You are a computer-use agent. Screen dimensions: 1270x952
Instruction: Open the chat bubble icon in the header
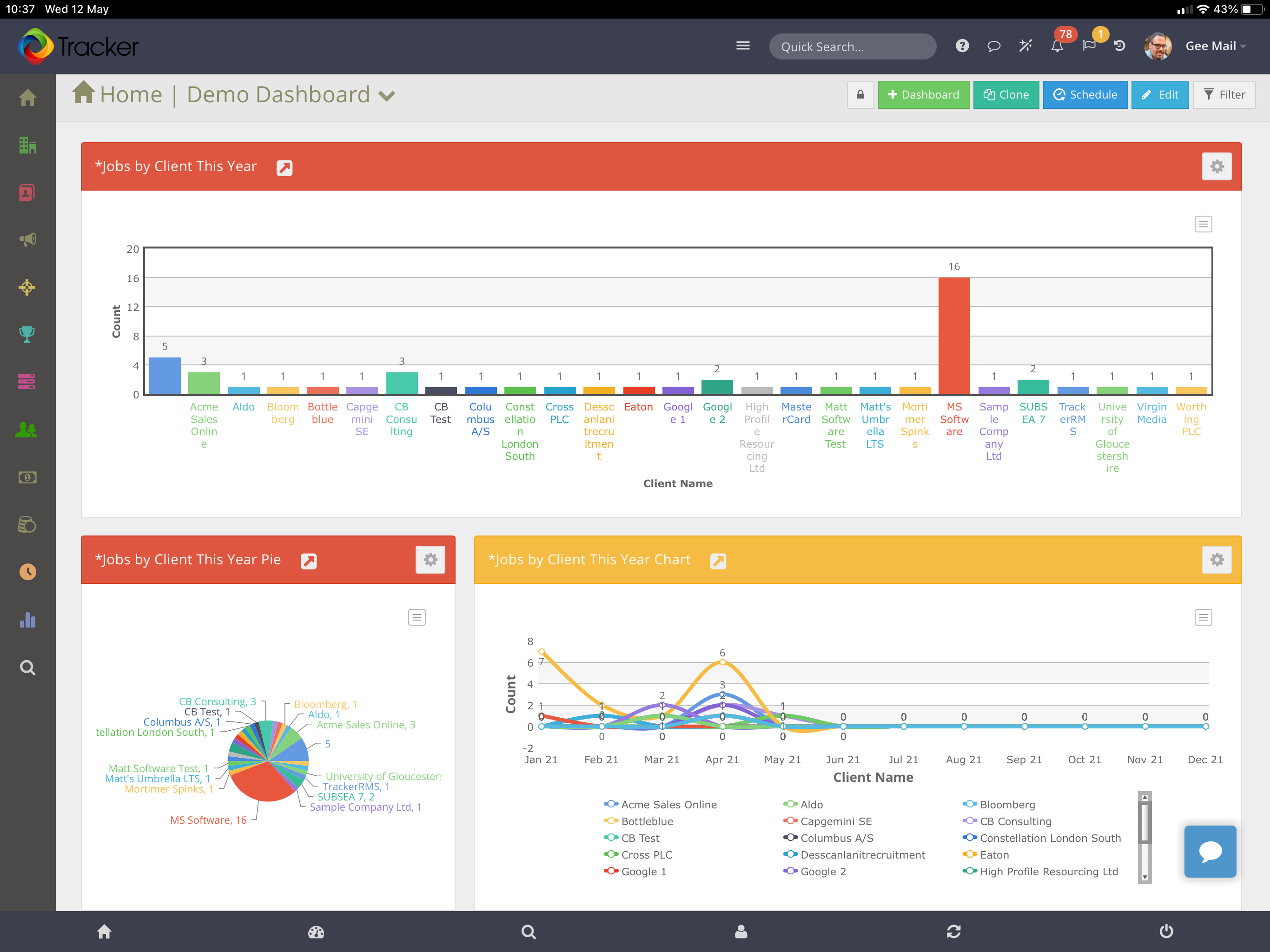tap(994, 46)
